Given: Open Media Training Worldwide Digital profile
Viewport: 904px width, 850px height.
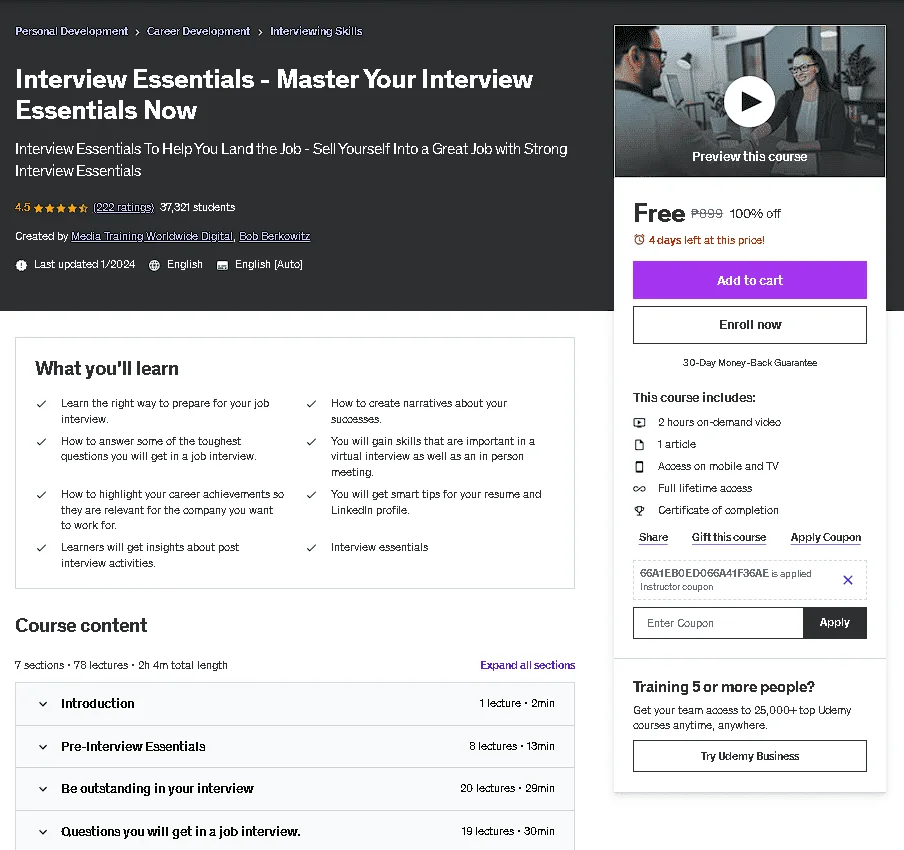Looking at the screenshot, I should coord(152,236).
